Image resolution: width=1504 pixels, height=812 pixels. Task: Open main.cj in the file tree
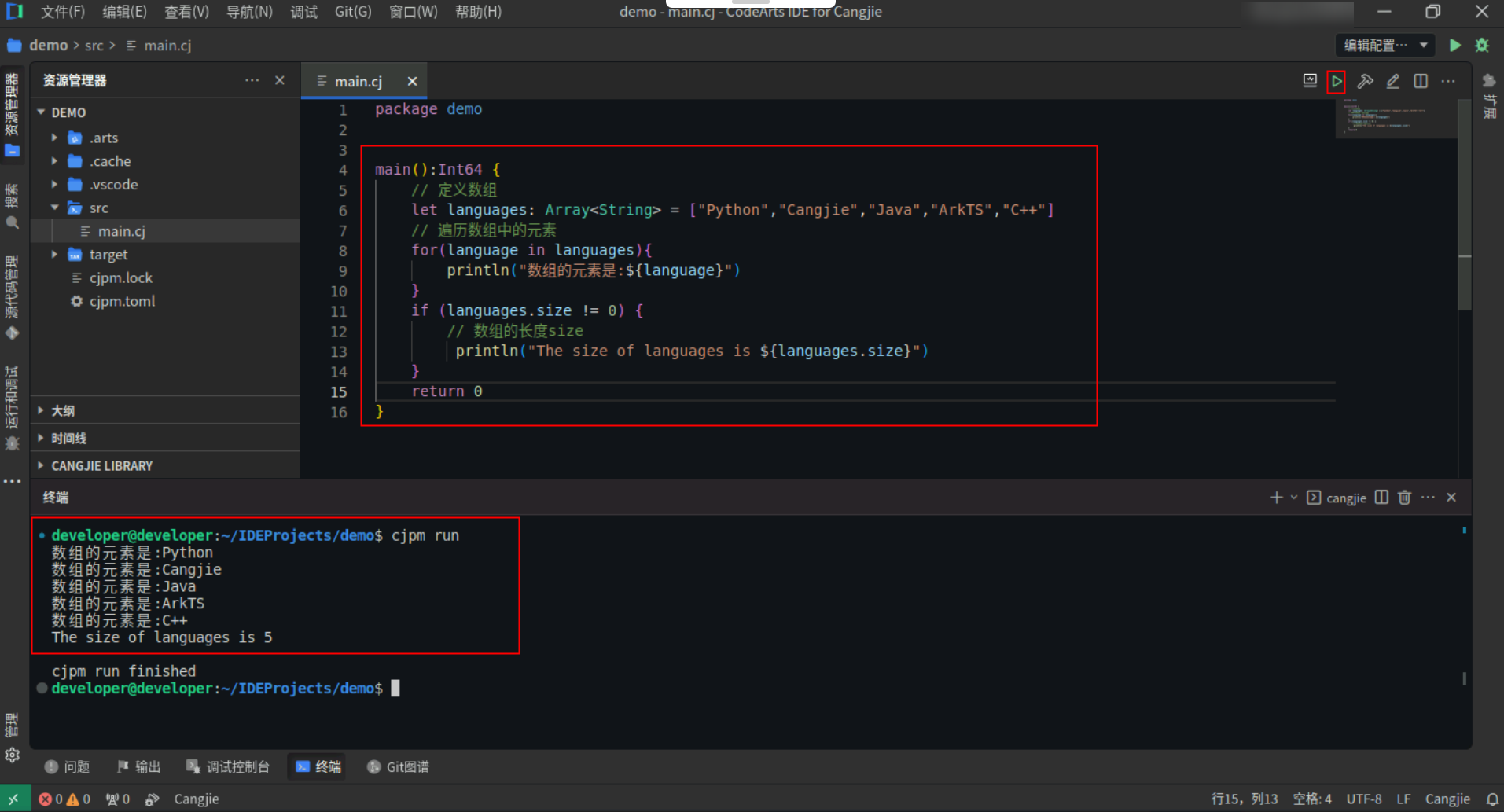click(165, 231)
